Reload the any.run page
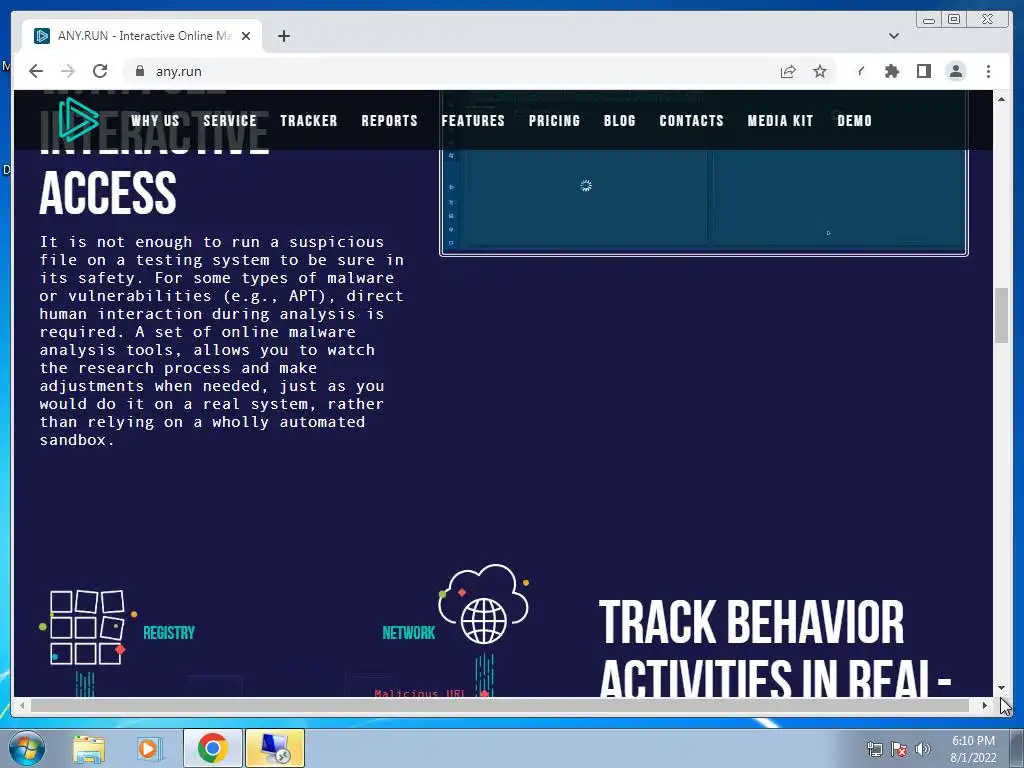This screenshot has width=1024, height=768. [x=100, y=71]
